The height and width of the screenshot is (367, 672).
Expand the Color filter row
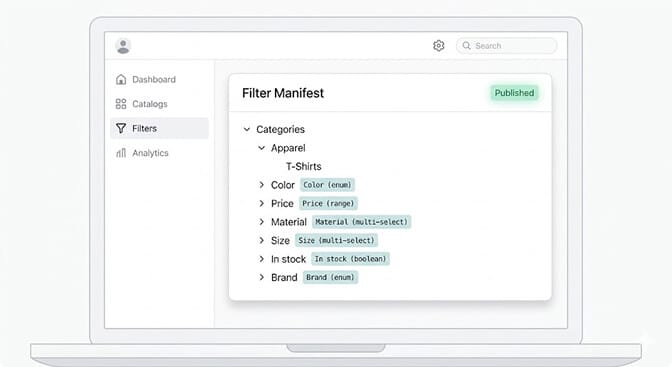click(261, 185)
